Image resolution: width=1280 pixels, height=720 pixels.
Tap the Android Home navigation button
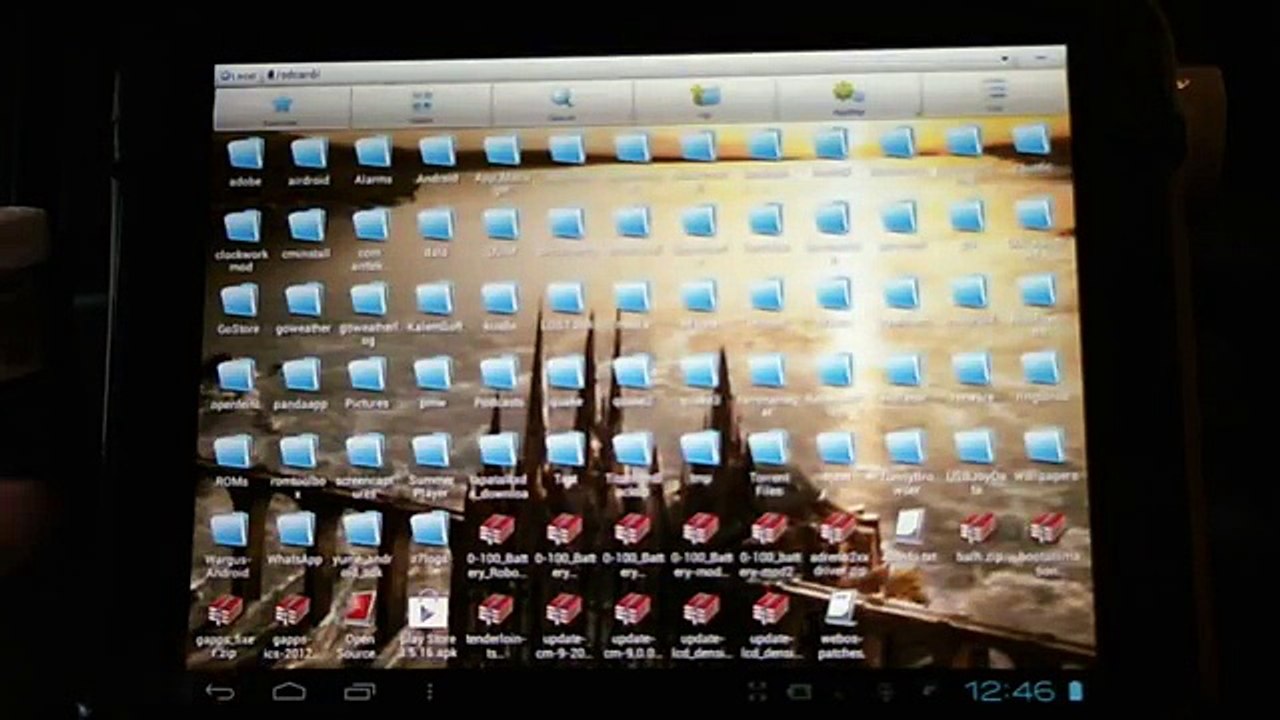[x=289, y=691]
